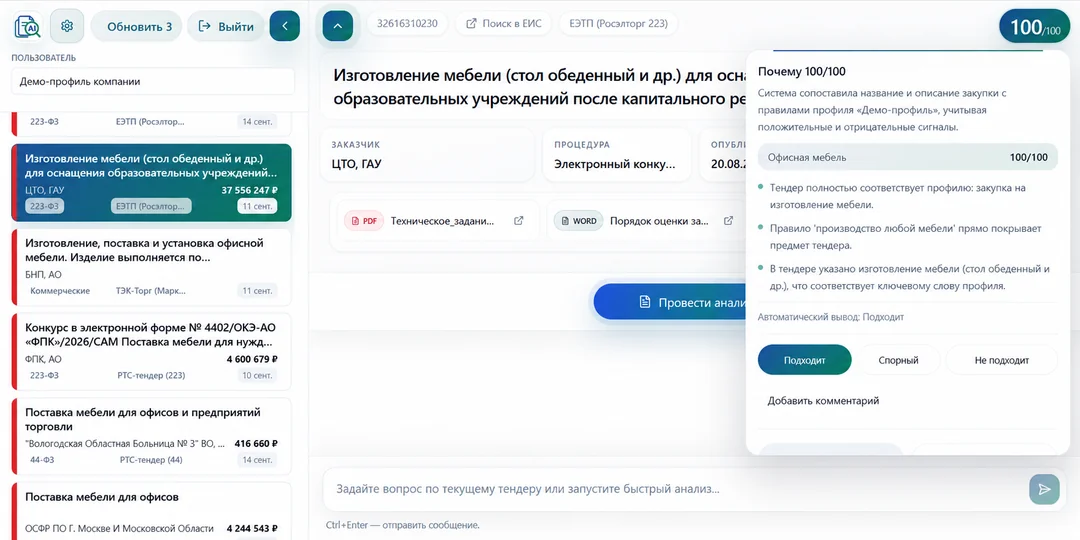Click the 'Выйти' logout button
The image size is (1080, 540).
pos(226,27)
